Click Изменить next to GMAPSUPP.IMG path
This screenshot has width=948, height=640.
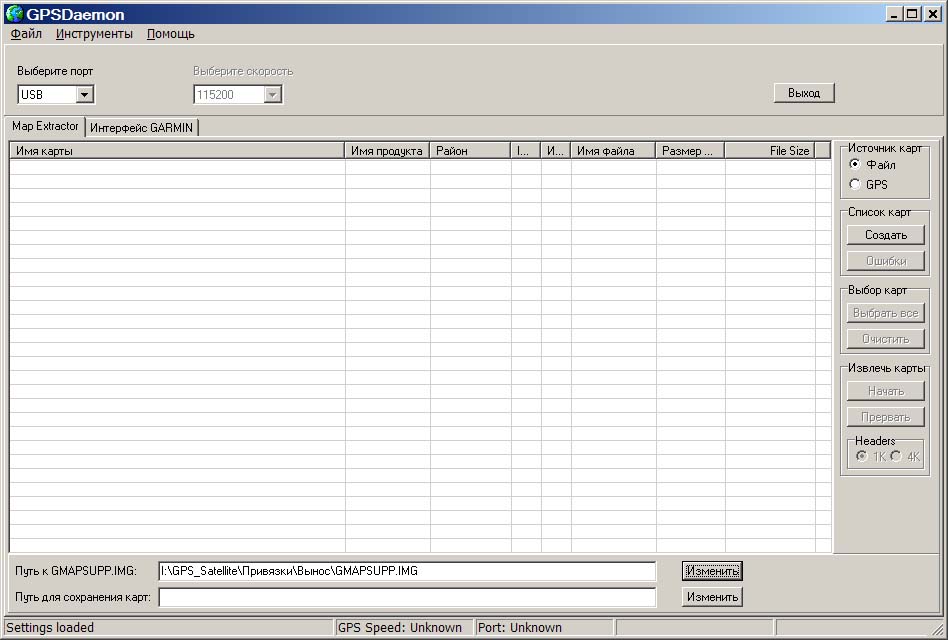[712, 571]
